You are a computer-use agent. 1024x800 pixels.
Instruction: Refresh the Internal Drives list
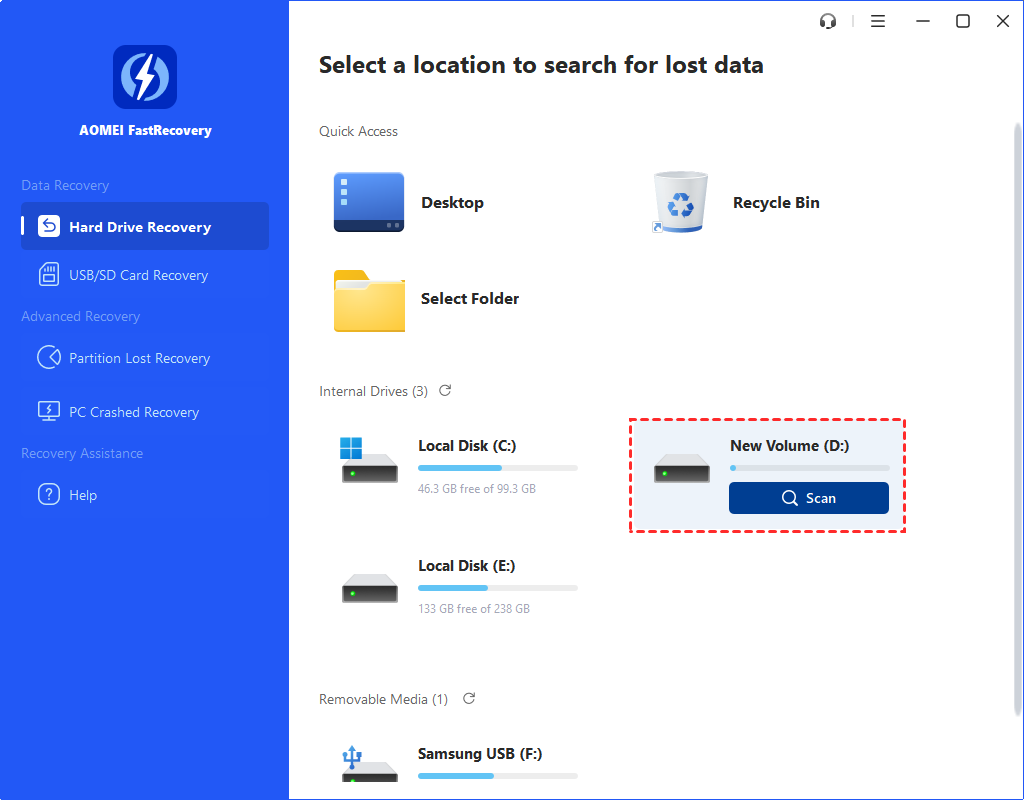[445, 391]
